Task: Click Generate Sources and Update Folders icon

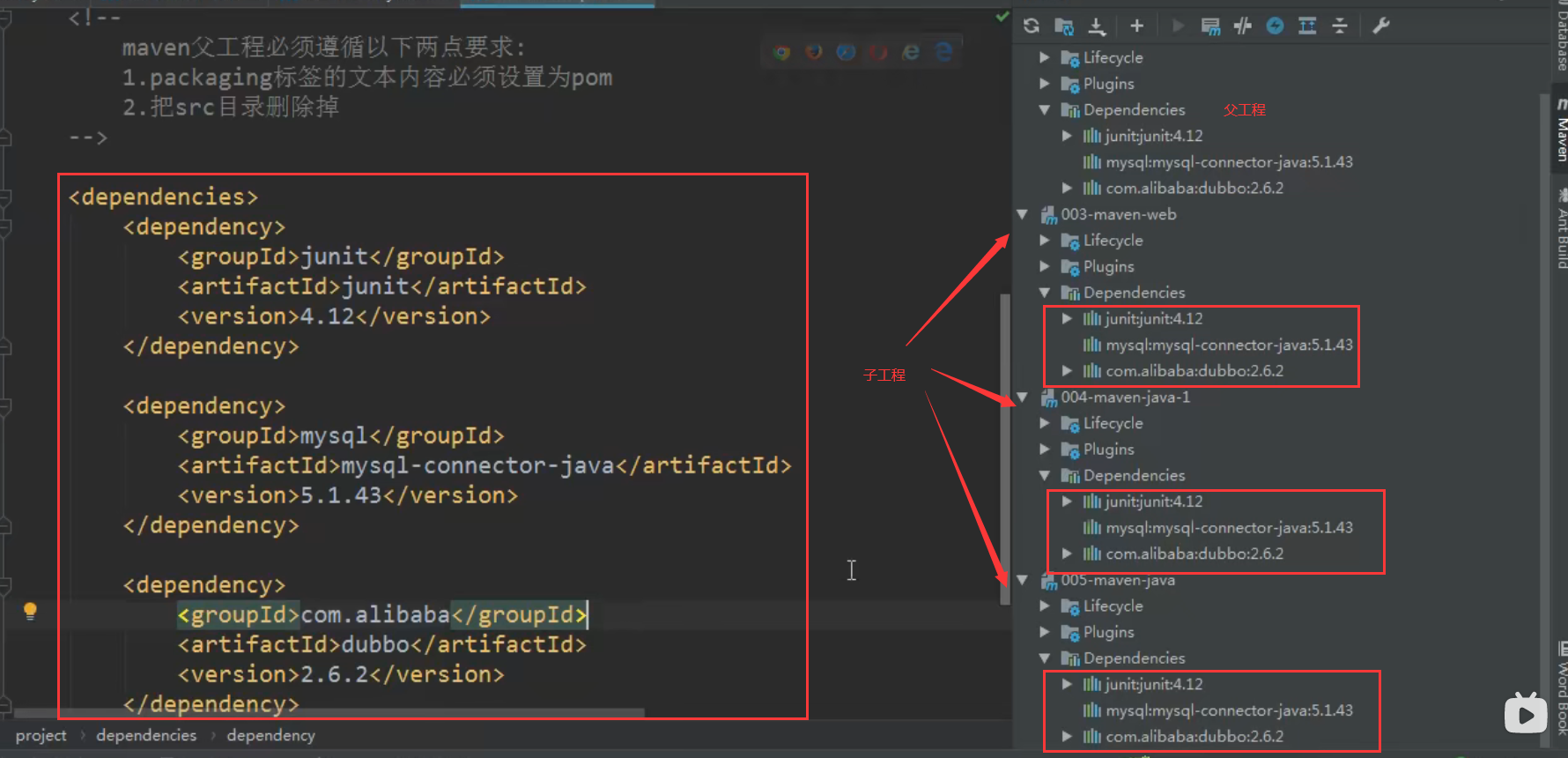Action: (1064, 26)
